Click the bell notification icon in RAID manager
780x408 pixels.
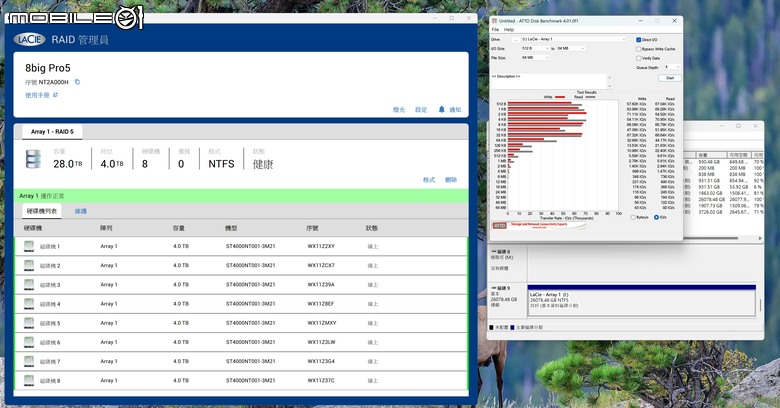441,109
